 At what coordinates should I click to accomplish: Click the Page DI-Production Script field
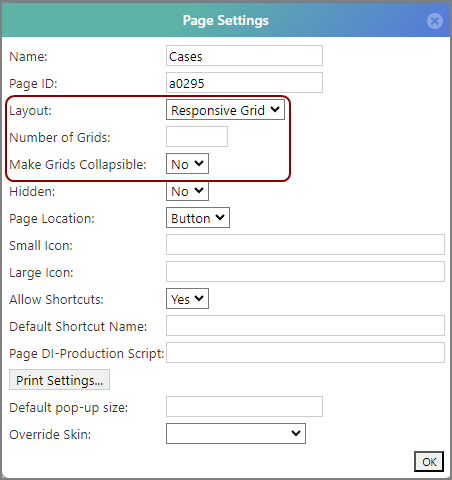[305, 353]
